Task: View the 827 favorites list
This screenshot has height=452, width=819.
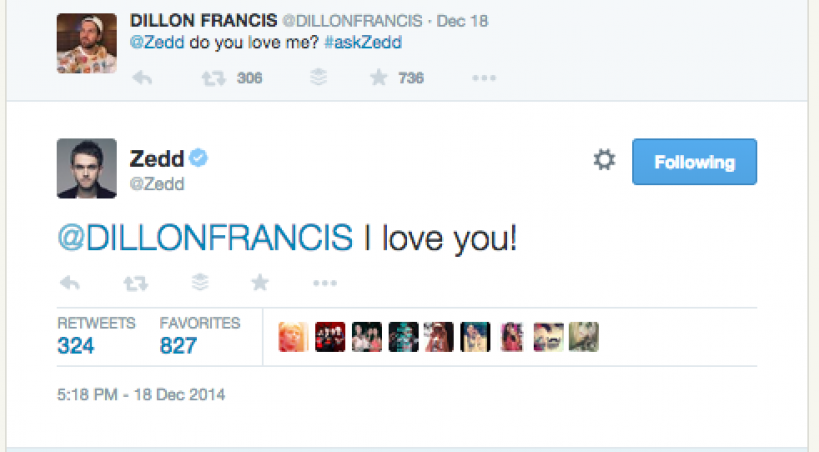Action: [178, 345]
